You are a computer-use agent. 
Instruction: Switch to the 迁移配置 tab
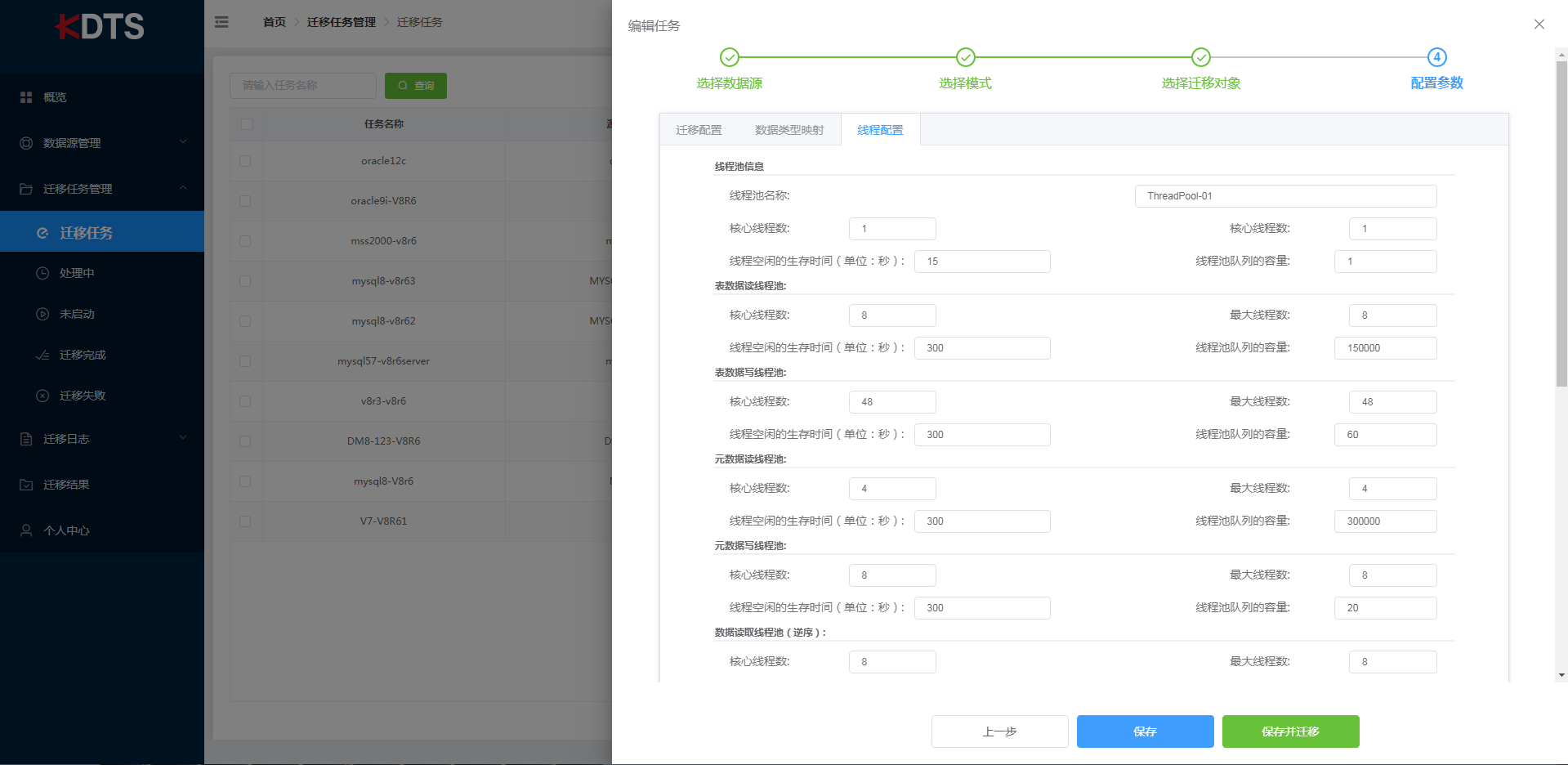[699, 130]
